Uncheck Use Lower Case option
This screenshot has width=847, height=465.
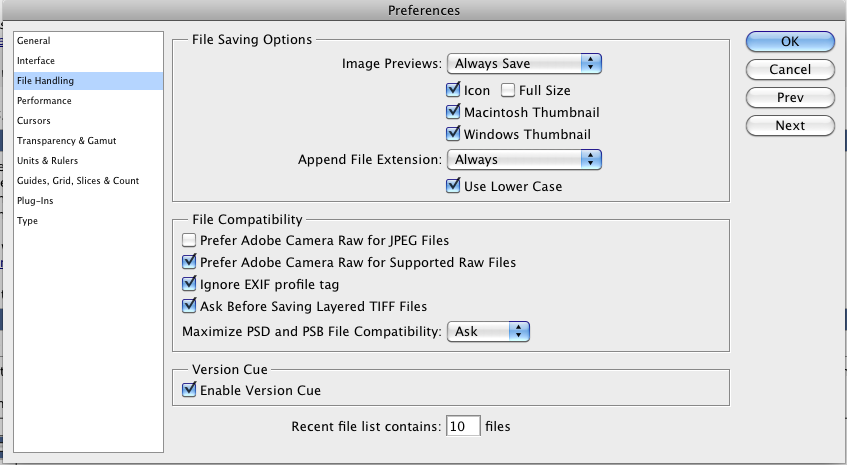point(453,186)
